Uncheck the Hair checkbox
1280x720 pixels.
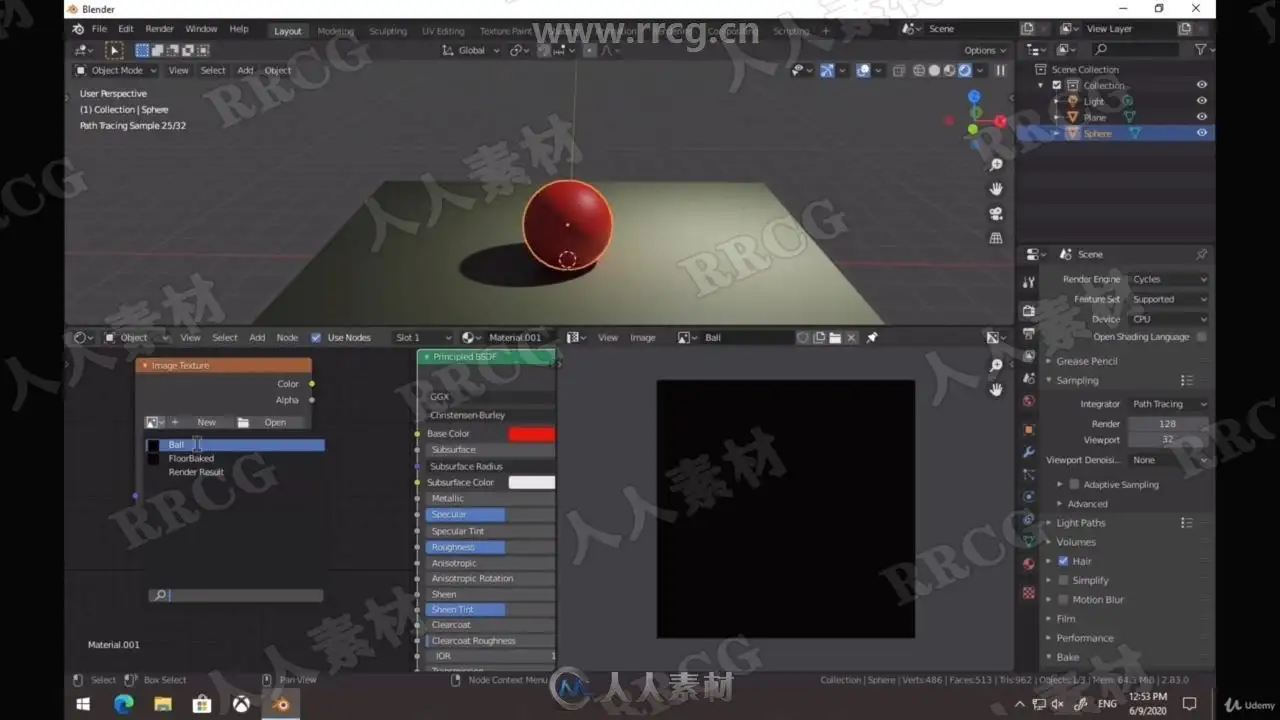1063,562
